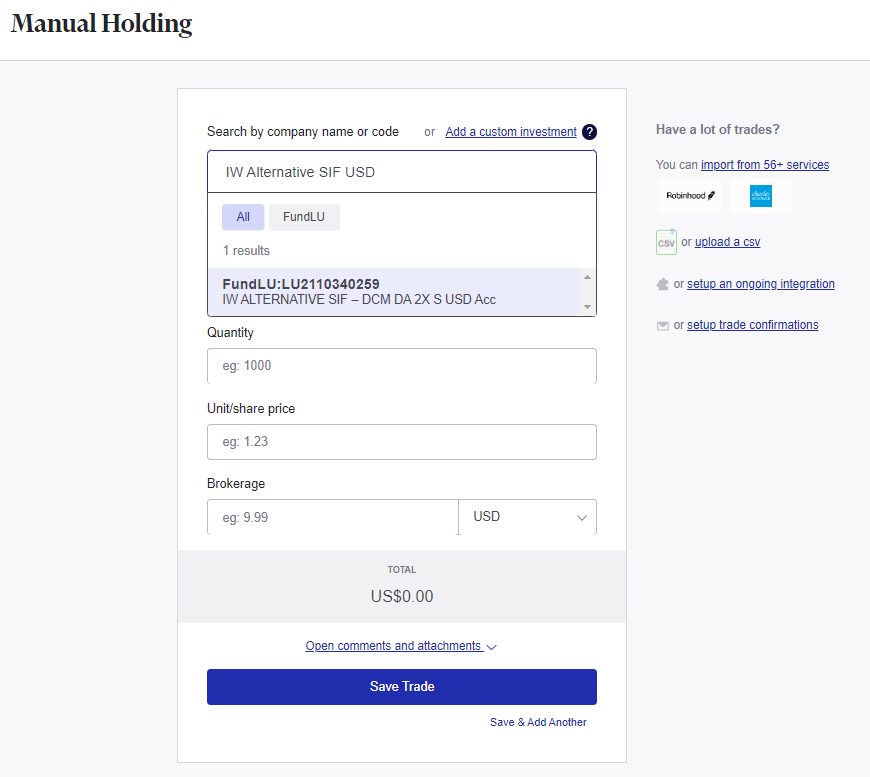Click the help question mark icon

coord(590,132)
